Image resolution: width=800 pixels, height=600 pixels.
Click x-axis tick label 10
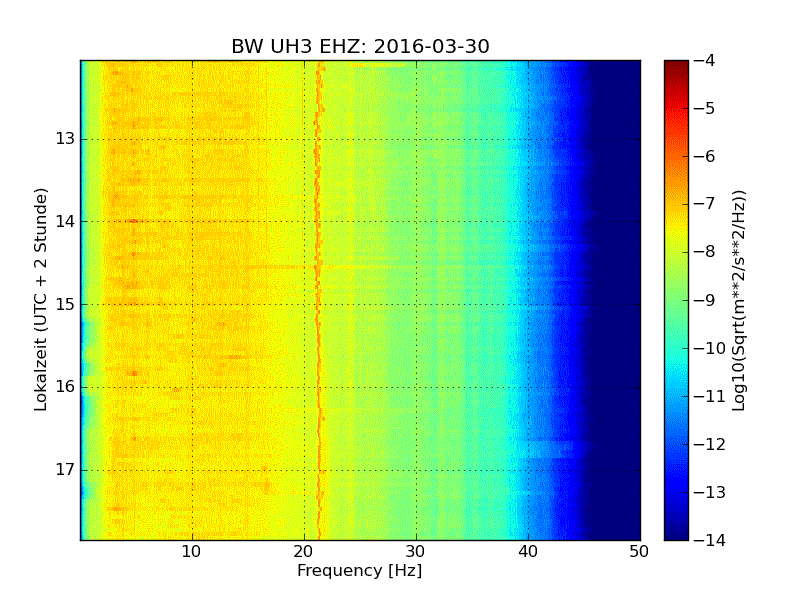point(192,552)
